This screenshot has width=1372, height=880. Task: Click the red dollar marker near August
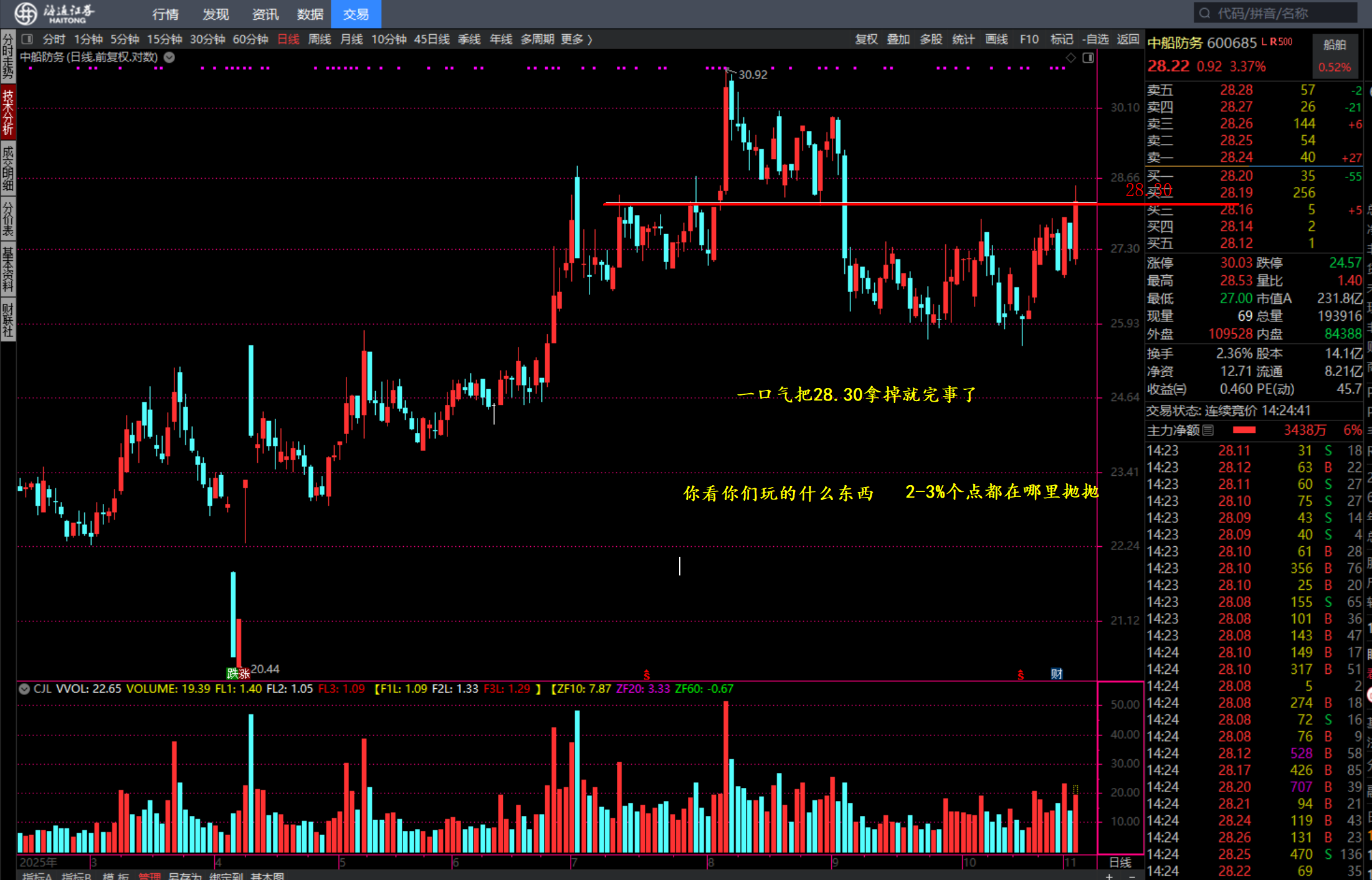pos(647,674)
